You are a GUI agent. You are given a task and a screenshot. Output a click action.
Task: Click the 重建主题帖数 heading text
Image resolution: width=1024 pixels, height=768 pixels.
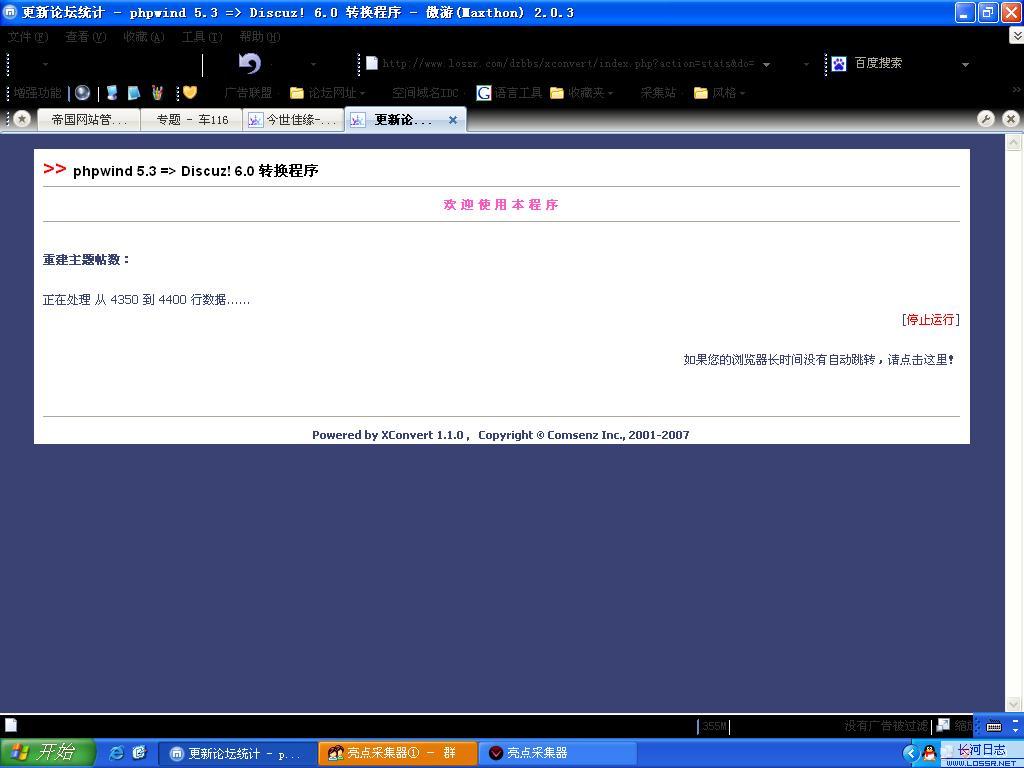point(86,259)
